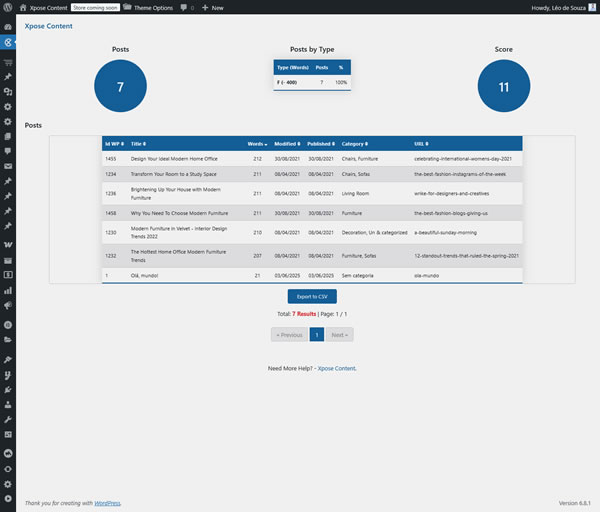Sort the posts table by Published date

321,144
